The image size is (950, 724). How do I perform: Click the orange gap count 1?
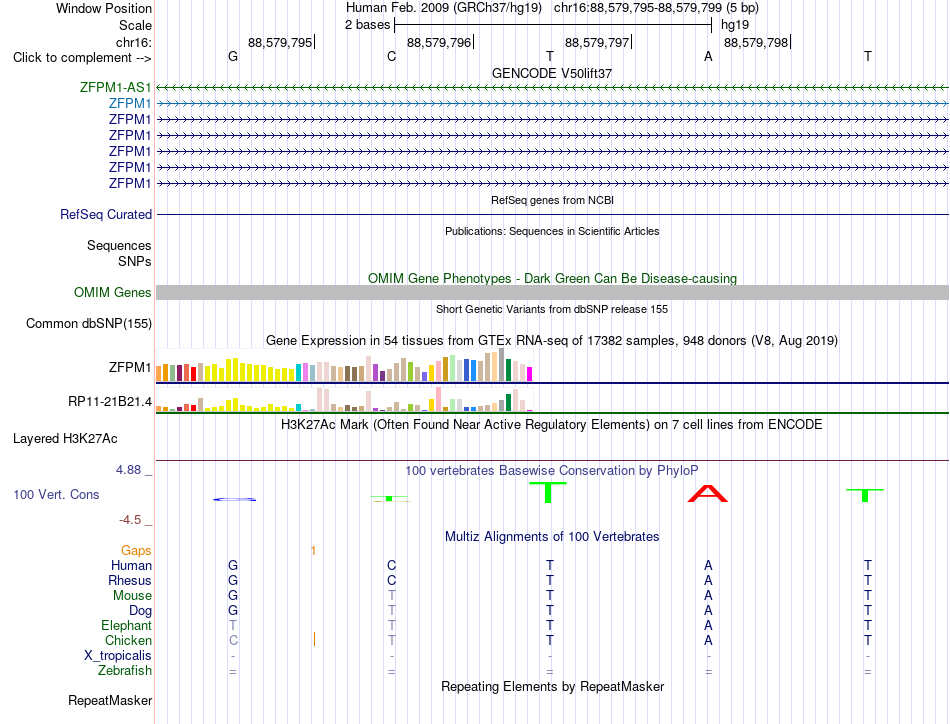coord(313,551)
